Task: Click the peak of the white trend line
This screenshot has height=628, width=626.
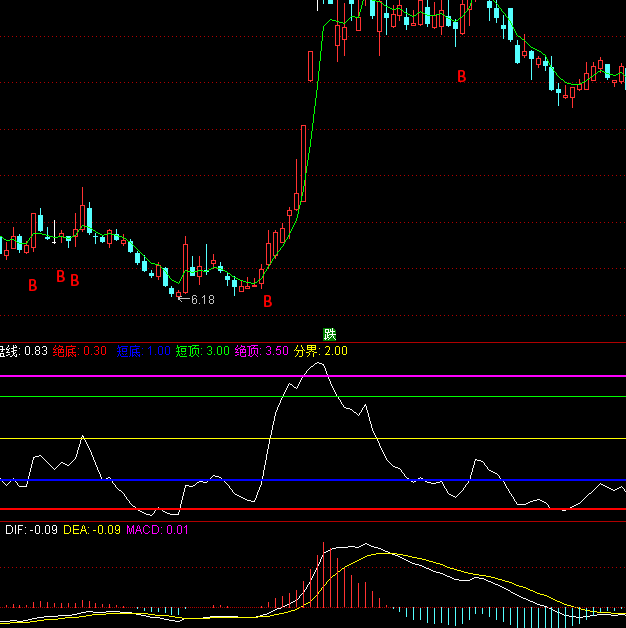Action: tap(318, 363)
